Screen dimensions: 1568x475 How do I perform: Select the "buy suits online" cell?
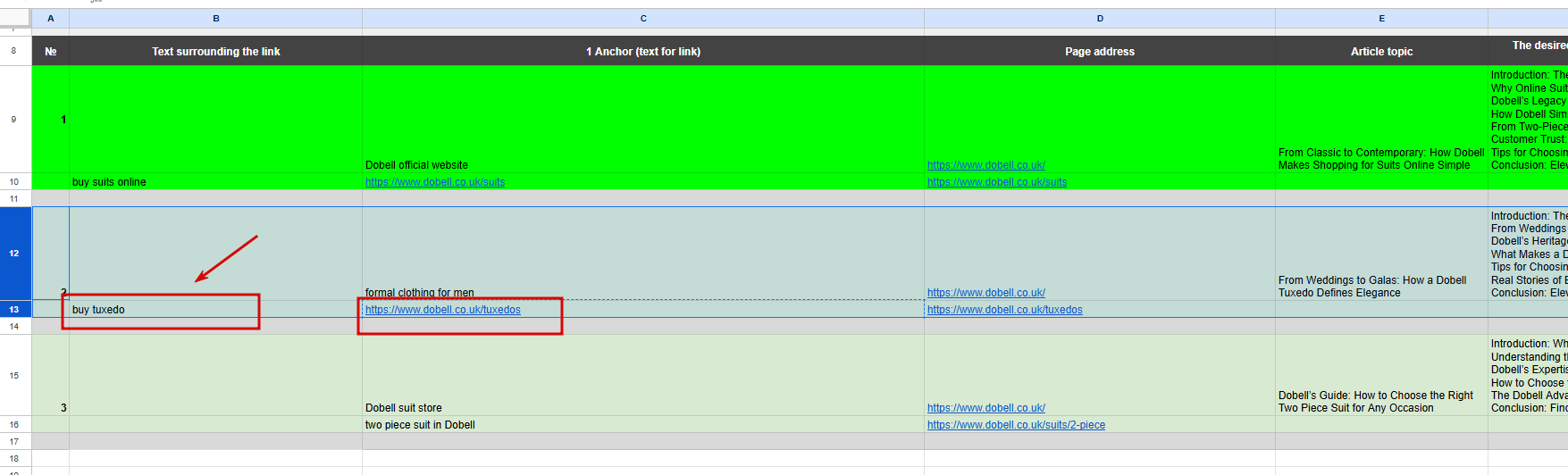(x=215, y=181)
